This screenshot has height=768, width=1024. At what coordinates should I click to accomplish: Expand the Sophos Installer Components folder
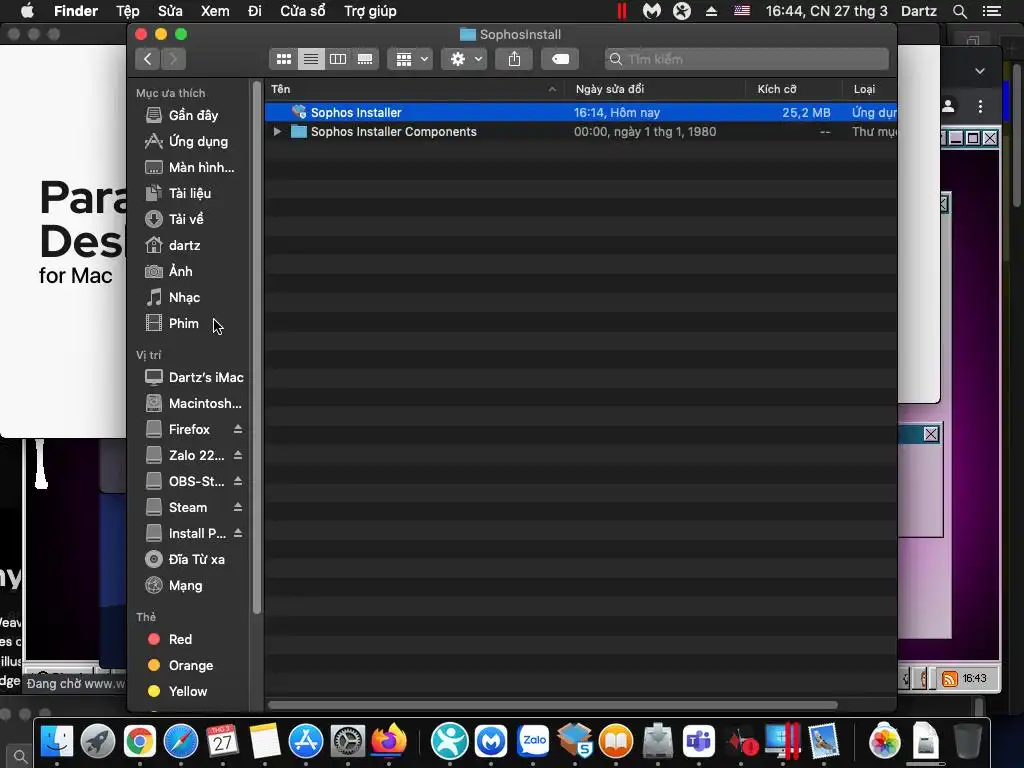click(x=277, y=132)
